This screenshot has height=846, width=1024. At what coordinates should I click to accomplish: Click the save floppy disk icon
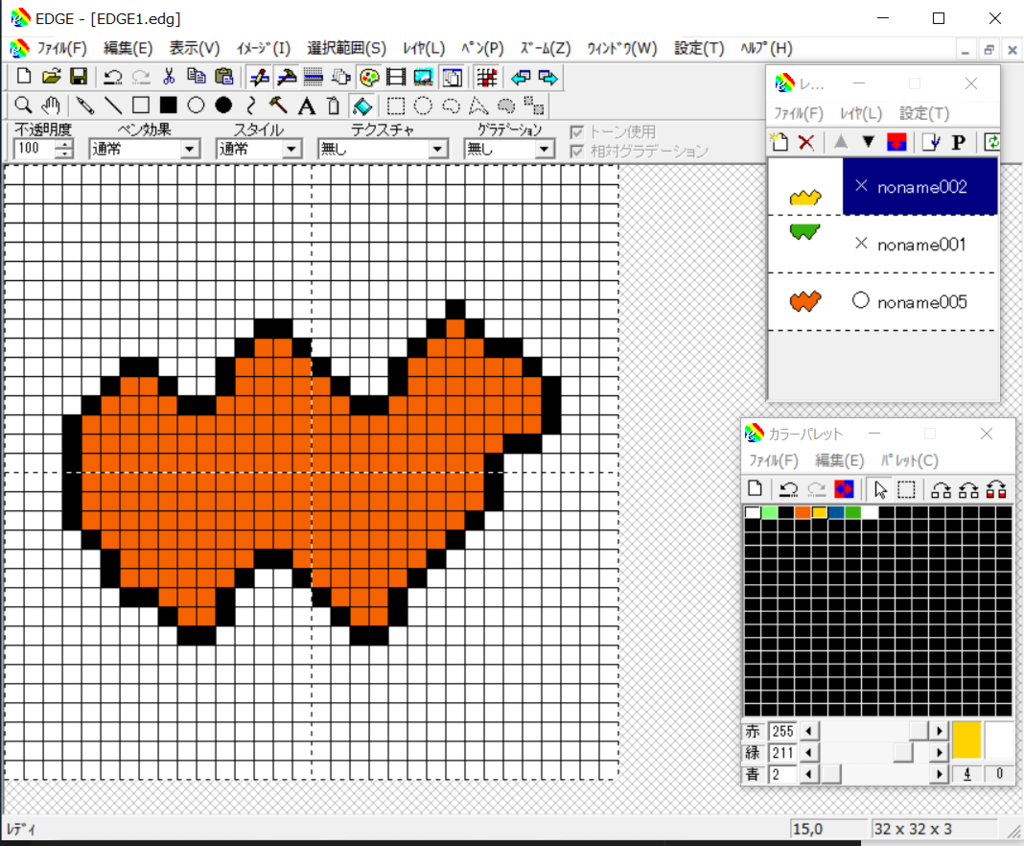pos(78,77)
